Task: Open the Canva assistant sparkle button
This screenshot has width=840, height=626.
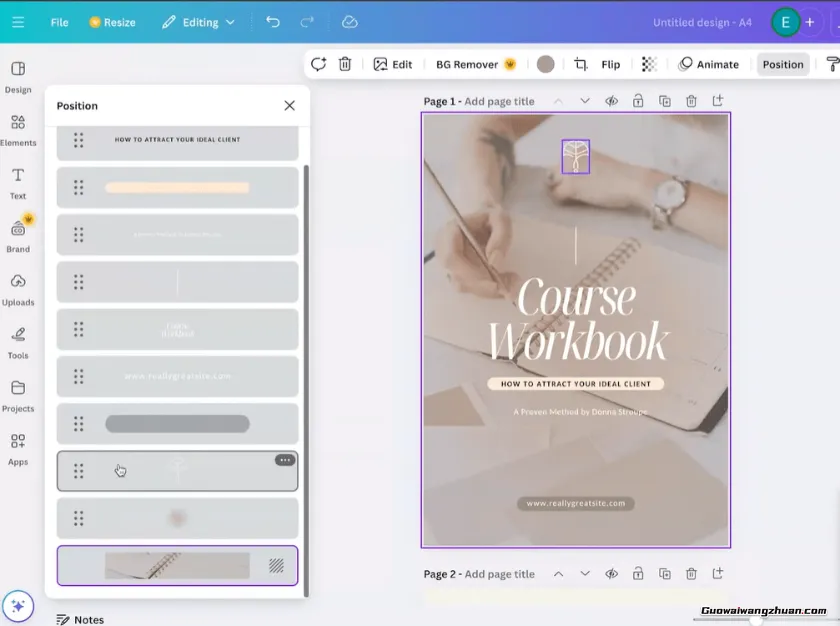Action: coord(18,605)
